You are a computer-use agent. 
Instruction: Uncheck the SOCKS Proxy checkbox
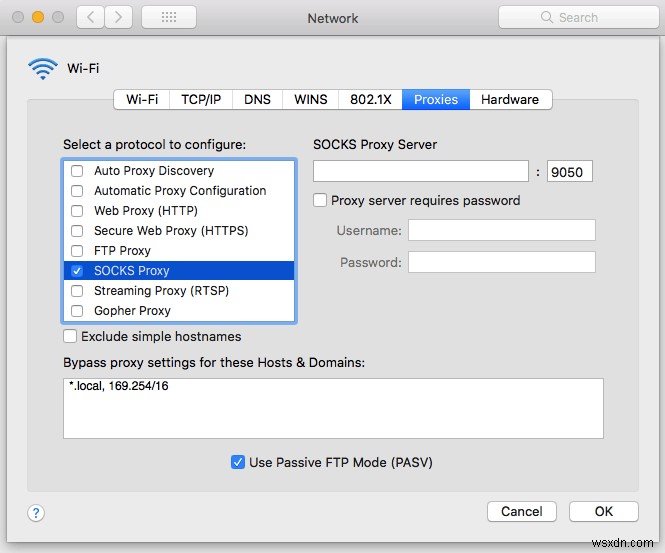(77, 271)
